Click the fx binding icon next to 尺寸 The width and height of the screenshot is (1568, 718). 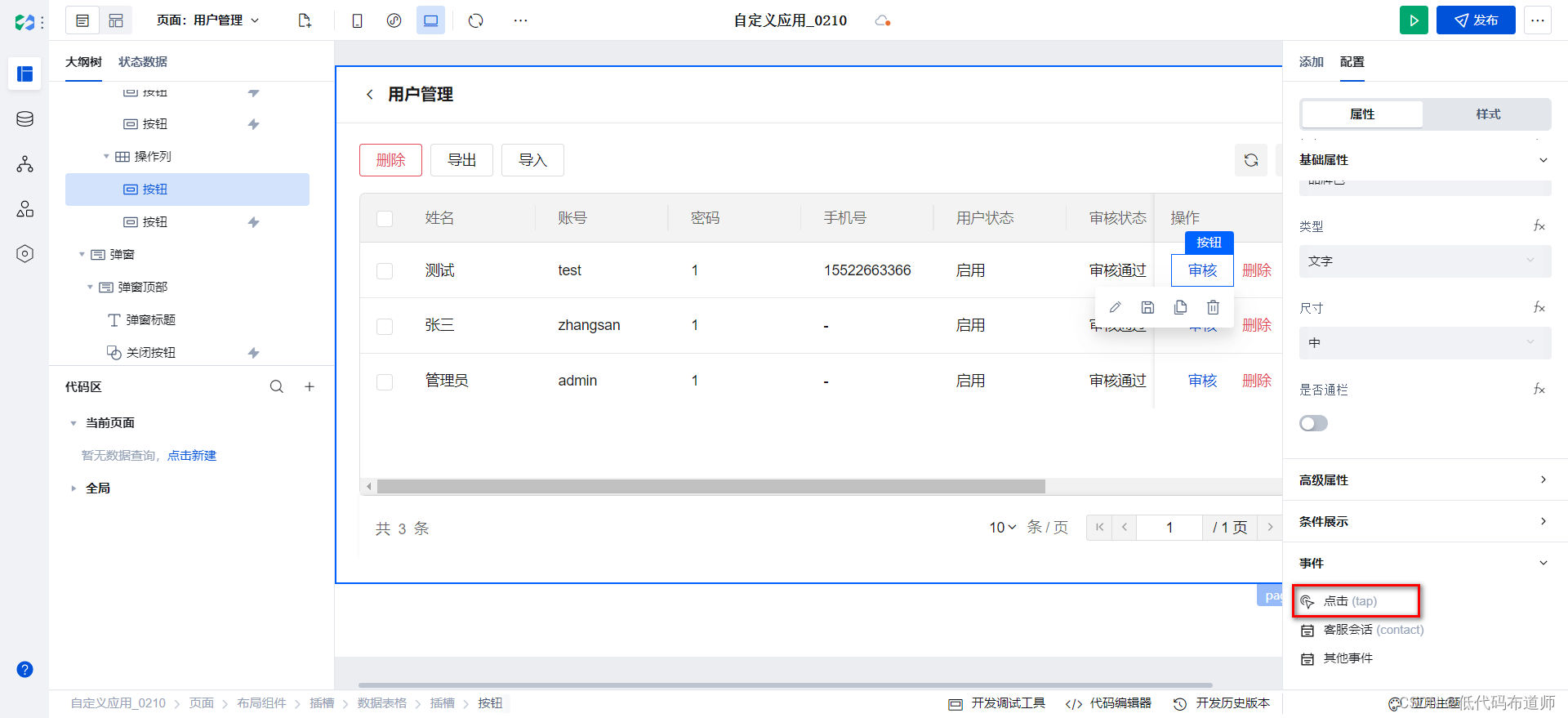pyautogui.click(x=1539, y=308)
